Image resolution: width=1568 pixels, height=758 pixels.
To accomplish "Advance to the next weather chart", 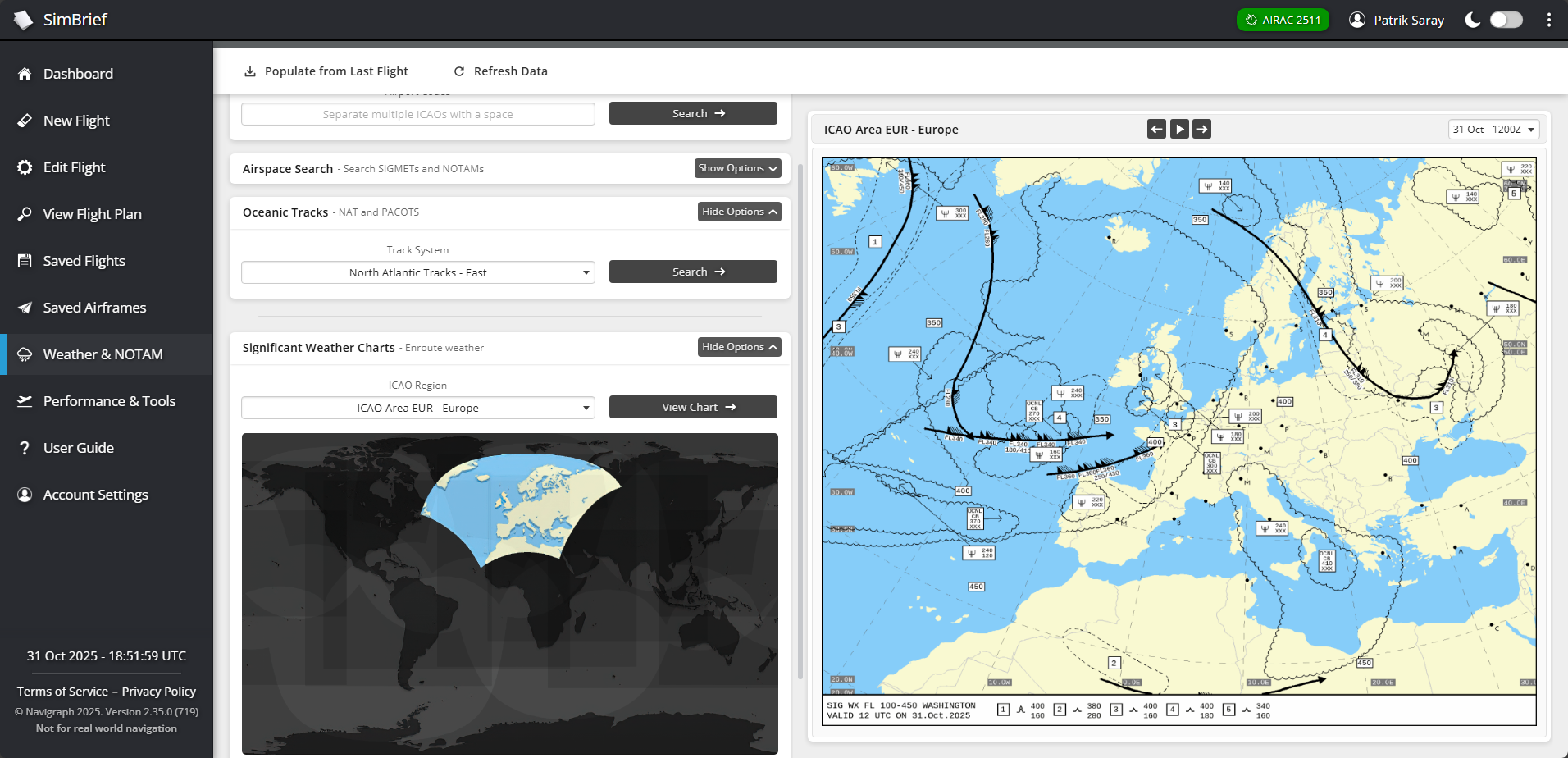I will click(1201, 129).
